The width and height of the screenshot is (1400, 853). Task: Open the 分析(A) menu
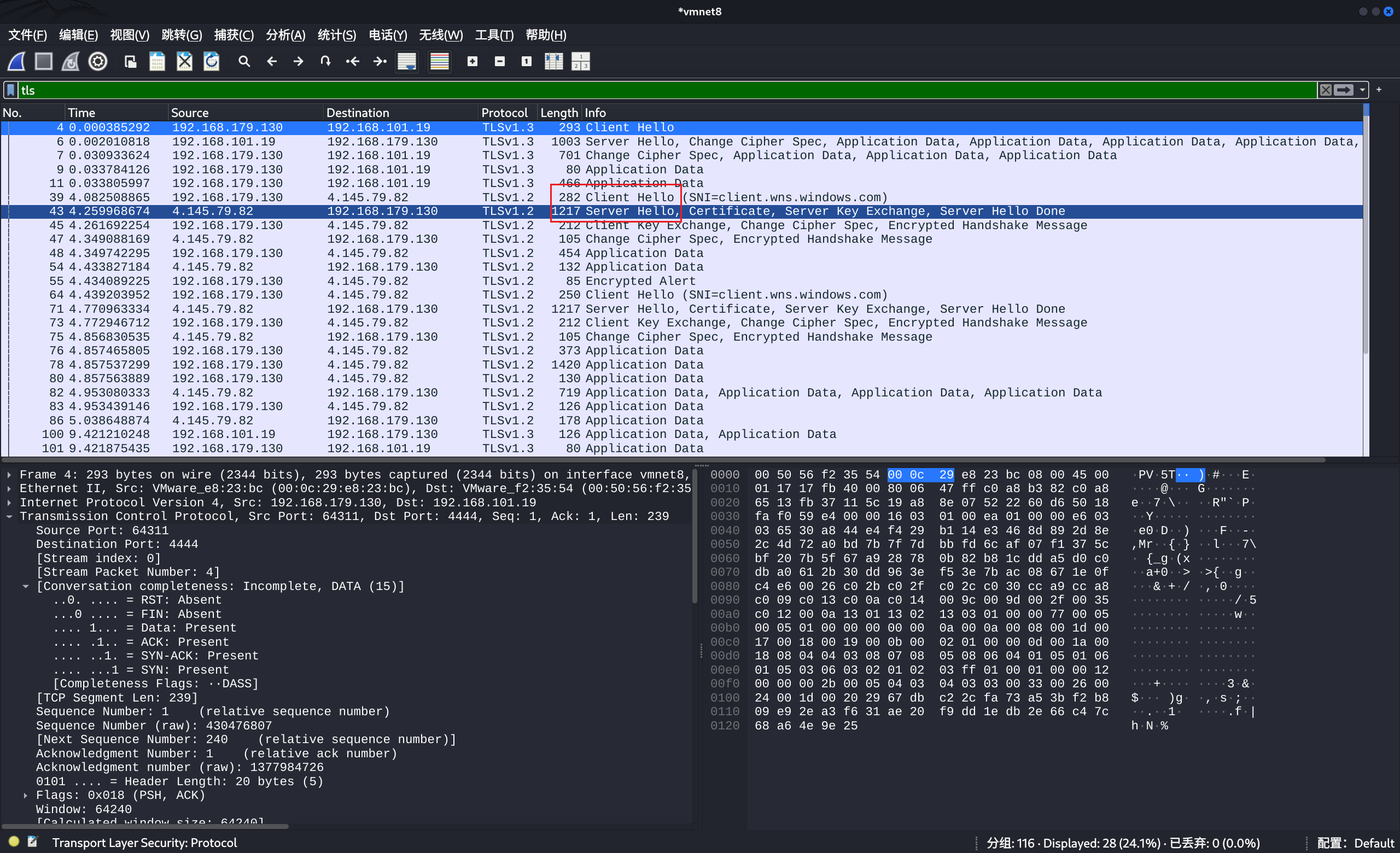[285, 35]
